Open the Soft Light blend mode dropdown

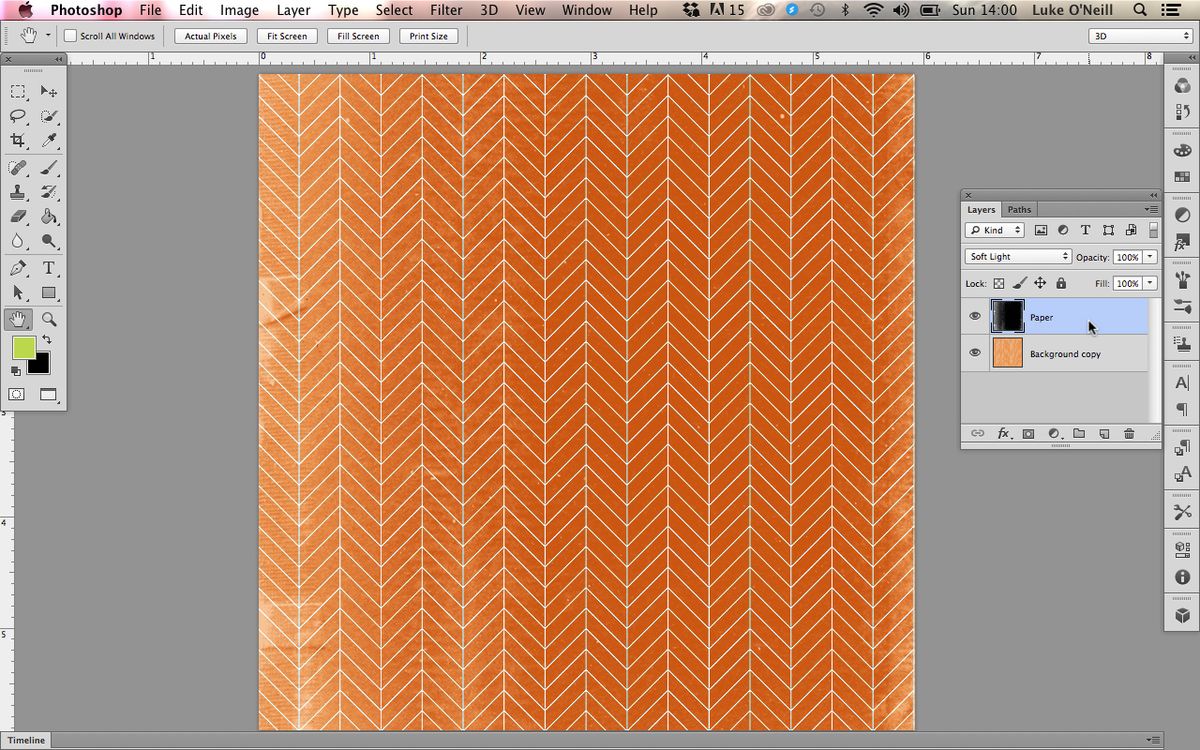[1016, 256]
